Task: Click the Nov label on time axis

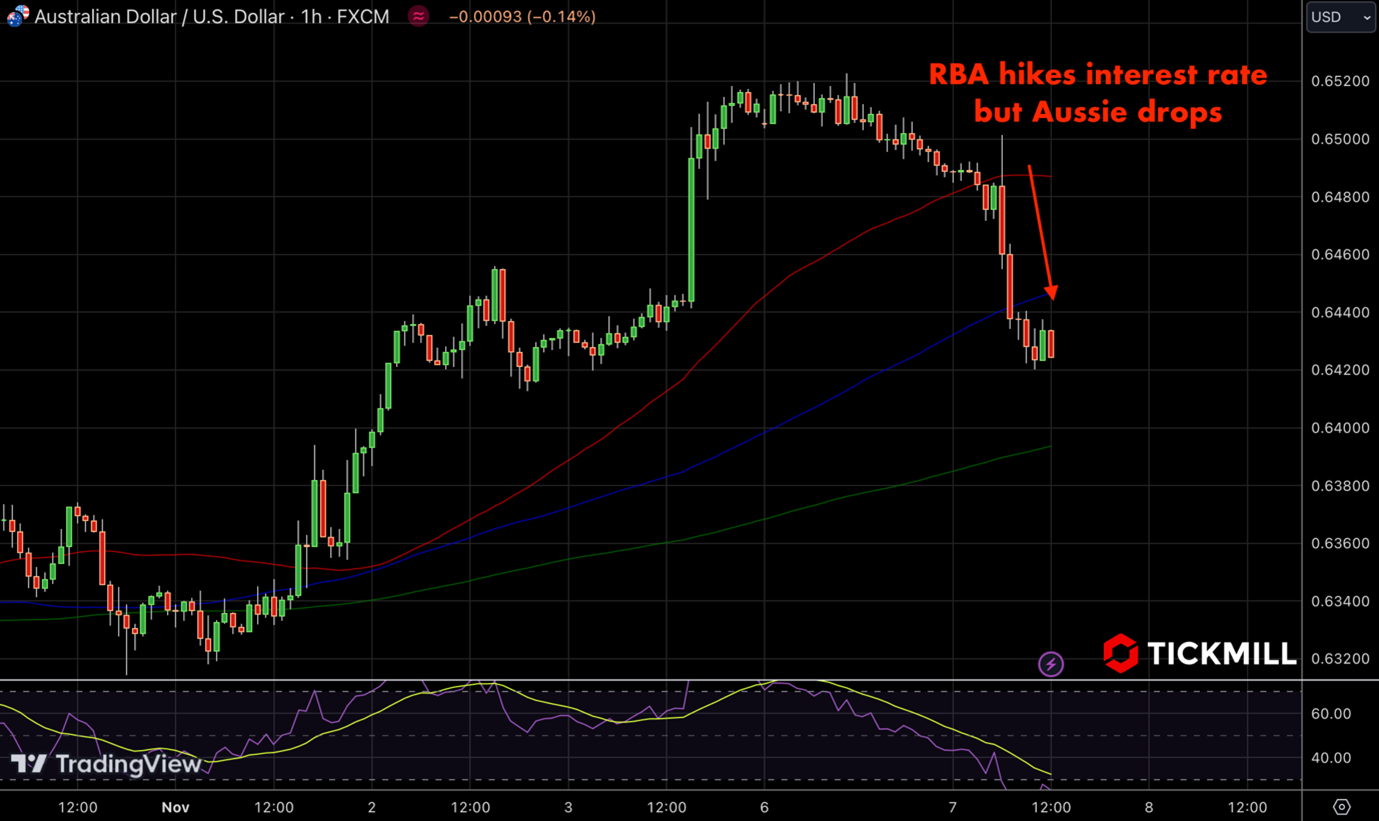Action: 173,807
